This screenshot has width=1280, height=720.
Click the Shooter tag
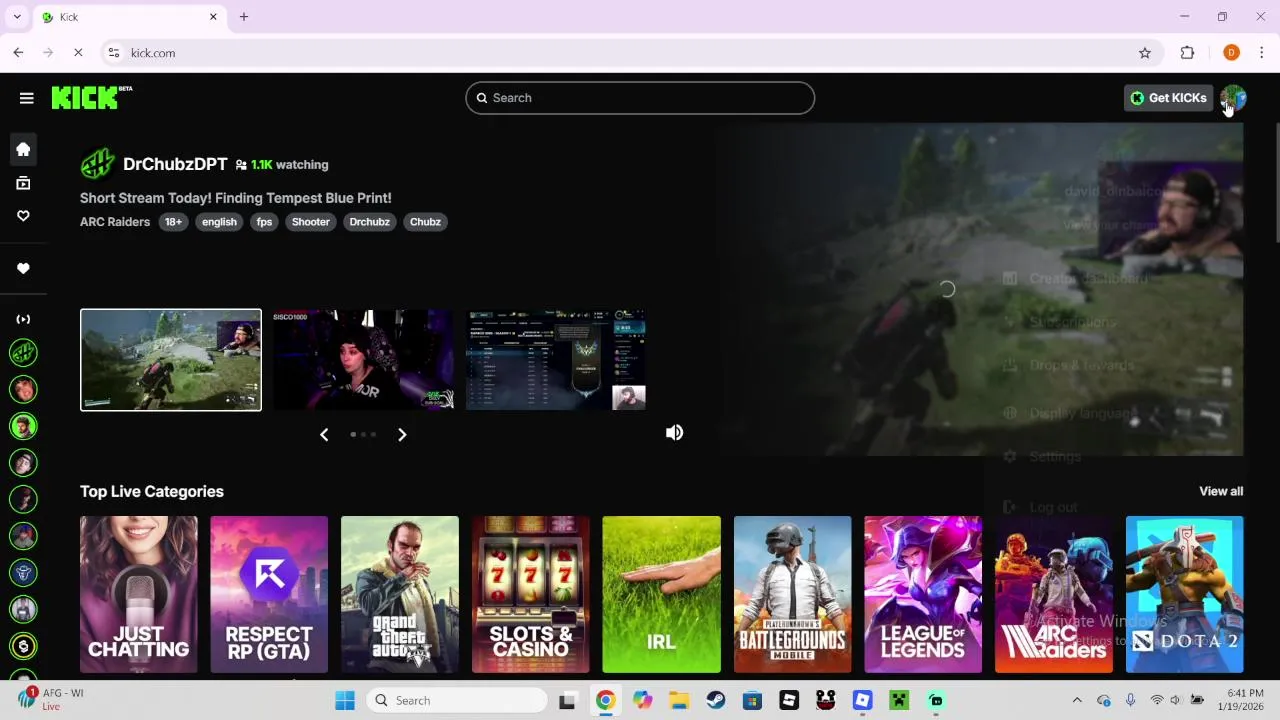(311, 222)
